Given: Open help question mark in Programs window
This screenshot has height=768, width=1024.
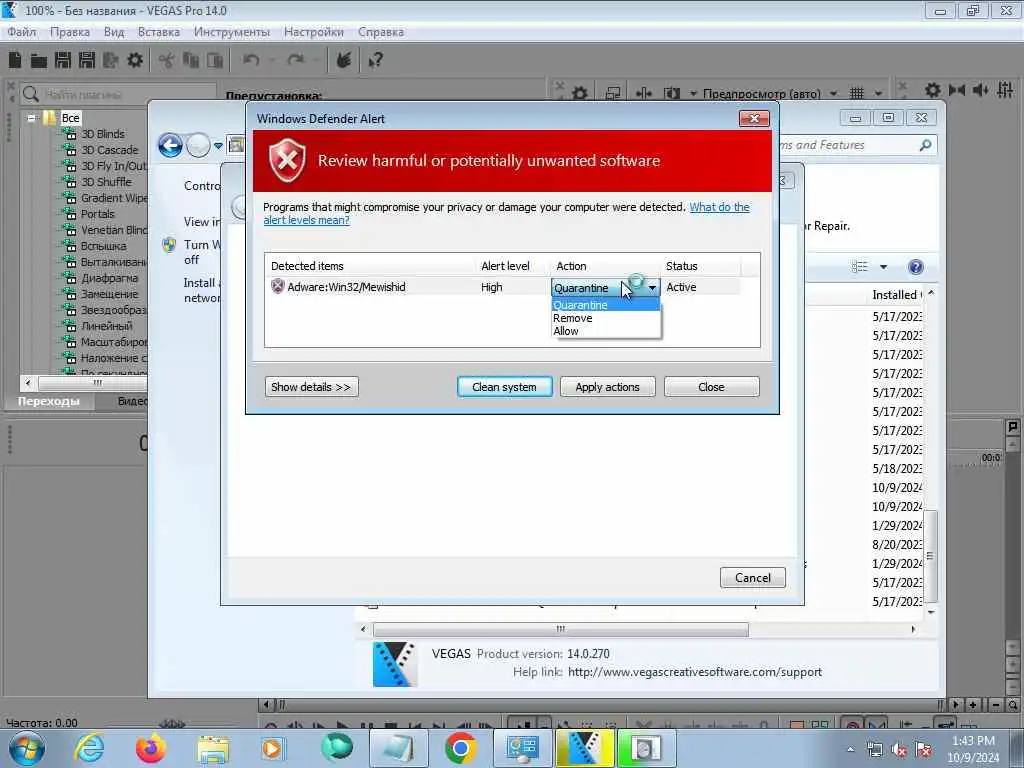Looking at the screenshot, I should tap(916, 266).
